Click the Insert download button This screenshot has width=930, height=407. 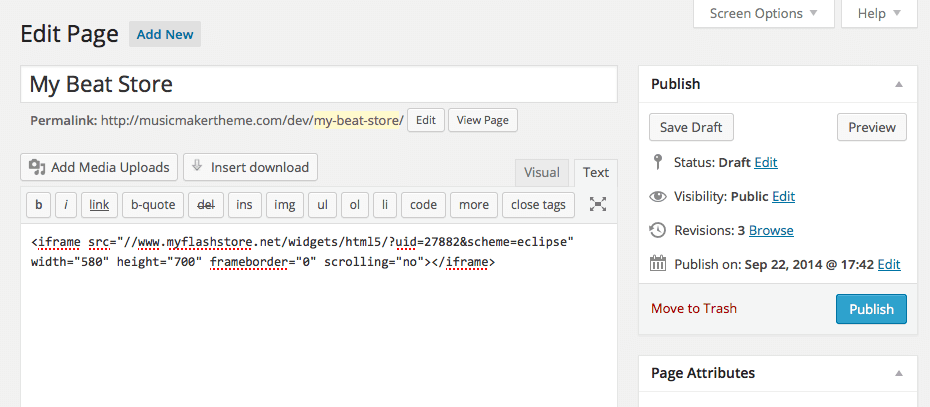[250, 167]
